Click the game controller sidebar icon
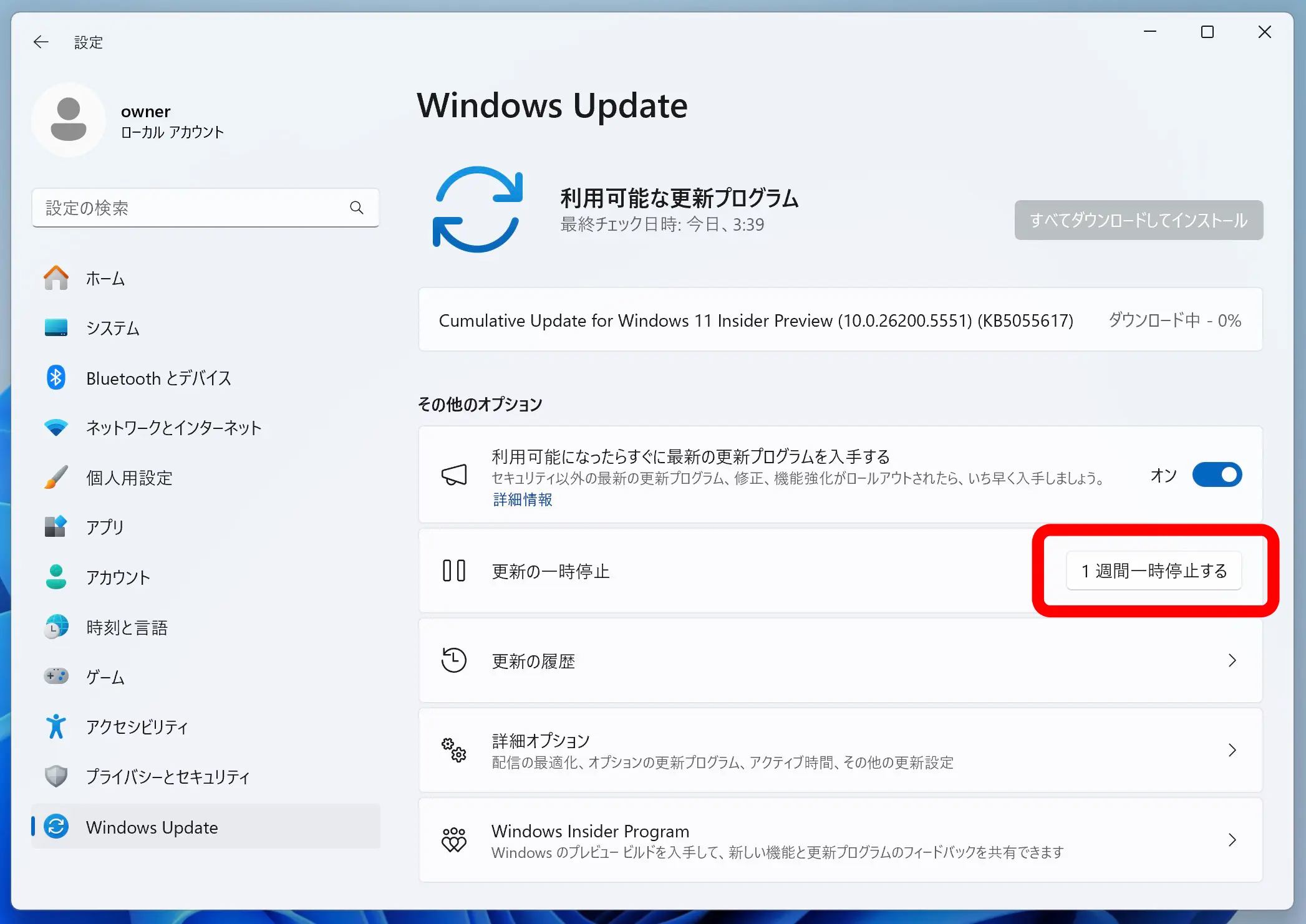The width and height of the screenshot is (1306, 924). coord(56,676)
